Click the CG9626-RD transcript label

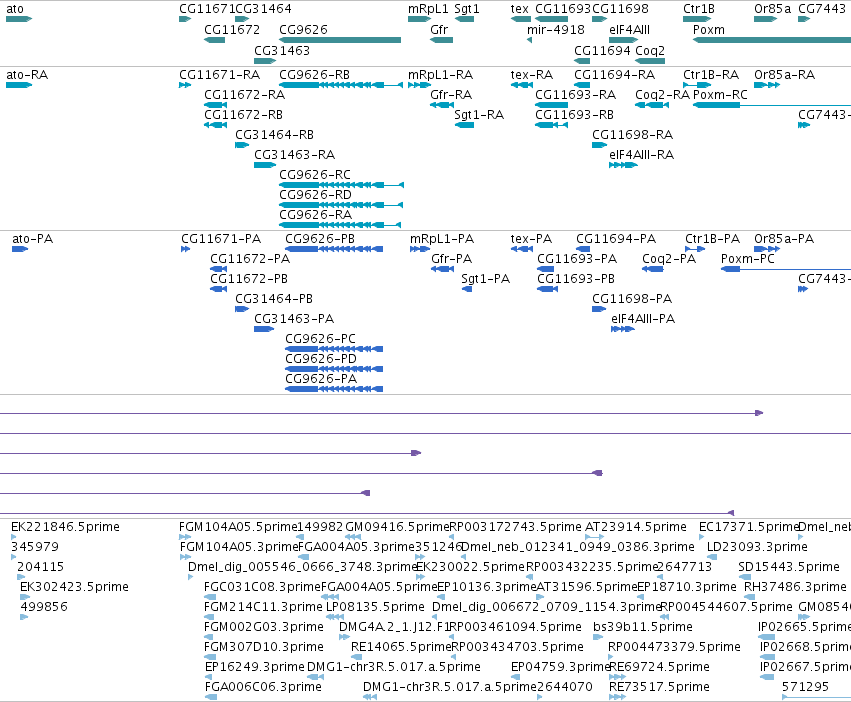pyautogui.click(x=315, y=194)
